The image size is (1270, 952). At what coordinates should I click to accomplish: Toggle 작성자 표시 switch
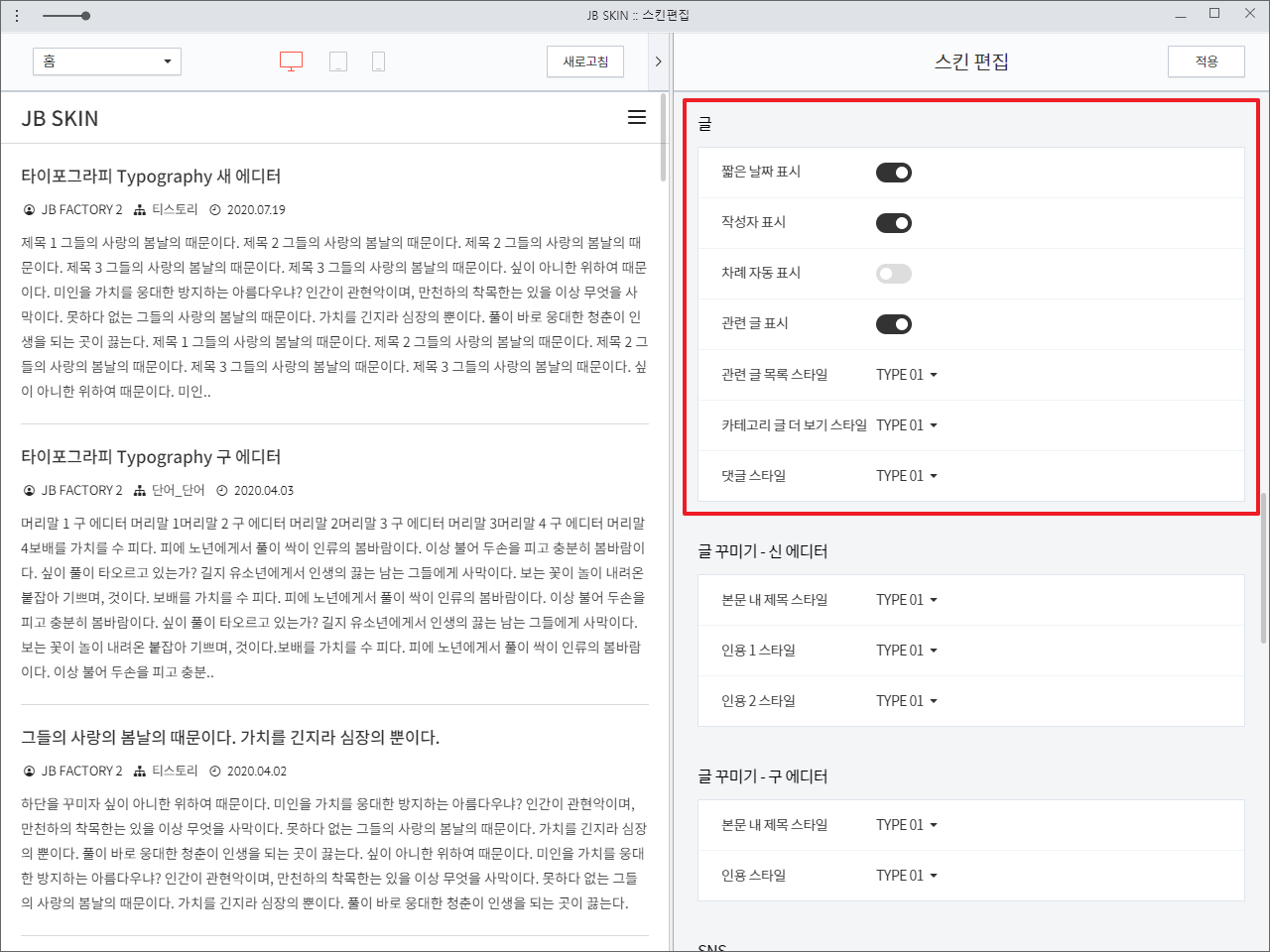893,223
